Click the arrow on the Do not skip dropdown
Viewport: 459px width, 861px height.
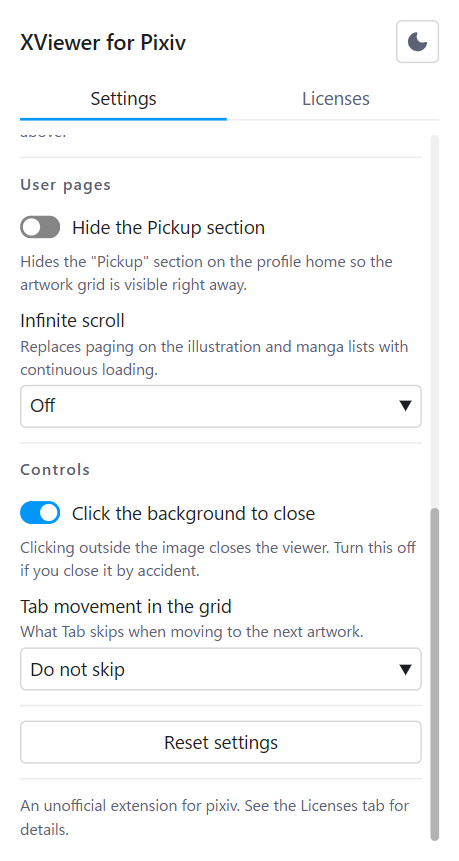(x=405, y=669)
